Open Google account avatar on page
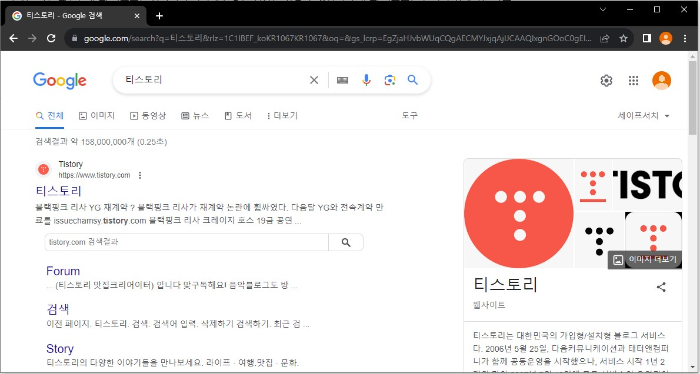Viewport: 700px width, 374px height. point(661,80)
